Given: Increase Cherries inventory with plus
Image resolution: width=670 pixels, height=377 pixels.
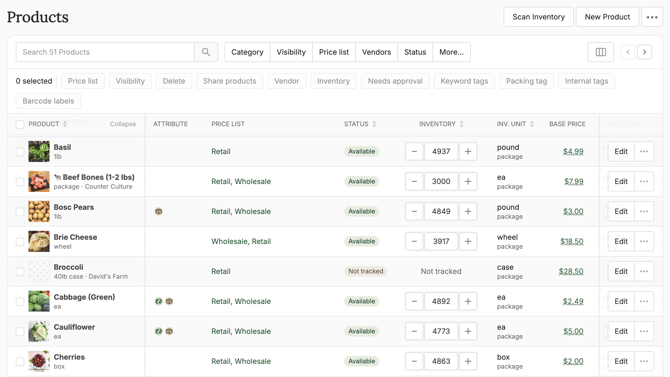Looking at the screenshot, I should [468, 361].
